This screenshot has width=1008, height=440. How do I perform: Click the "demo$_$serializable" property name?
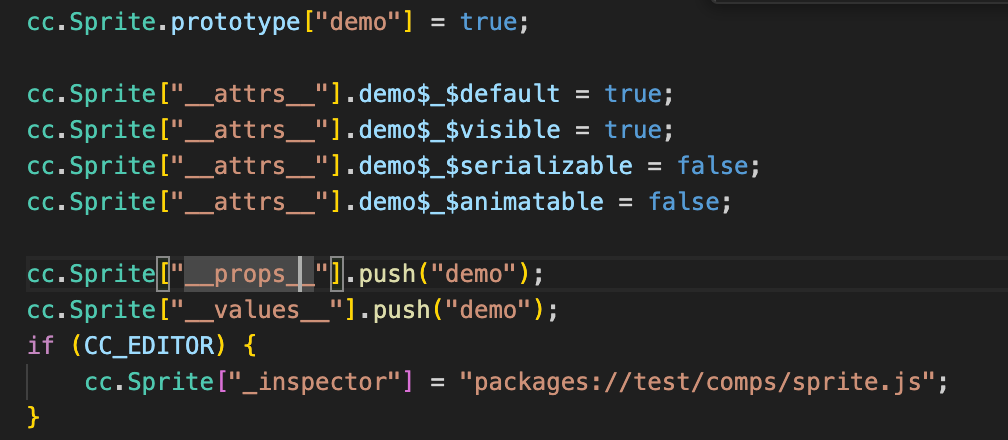(x=509, y=166)
